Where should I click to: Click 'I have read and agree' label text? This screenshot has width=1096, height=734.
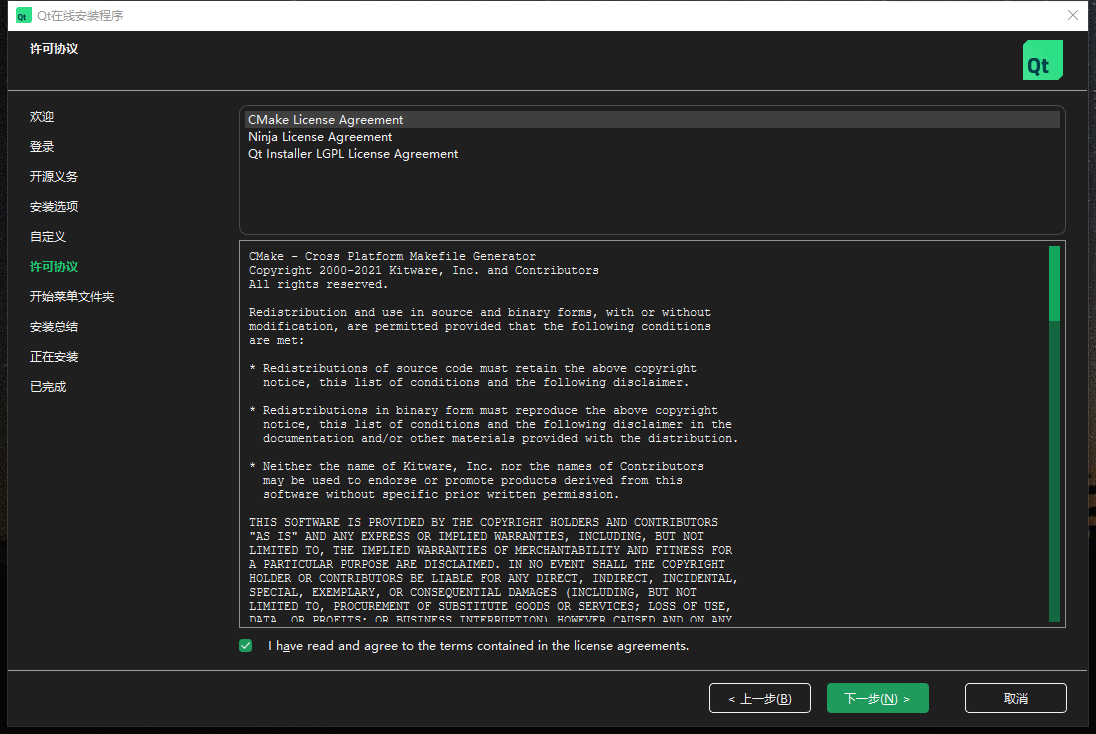(x=478, y=646)
